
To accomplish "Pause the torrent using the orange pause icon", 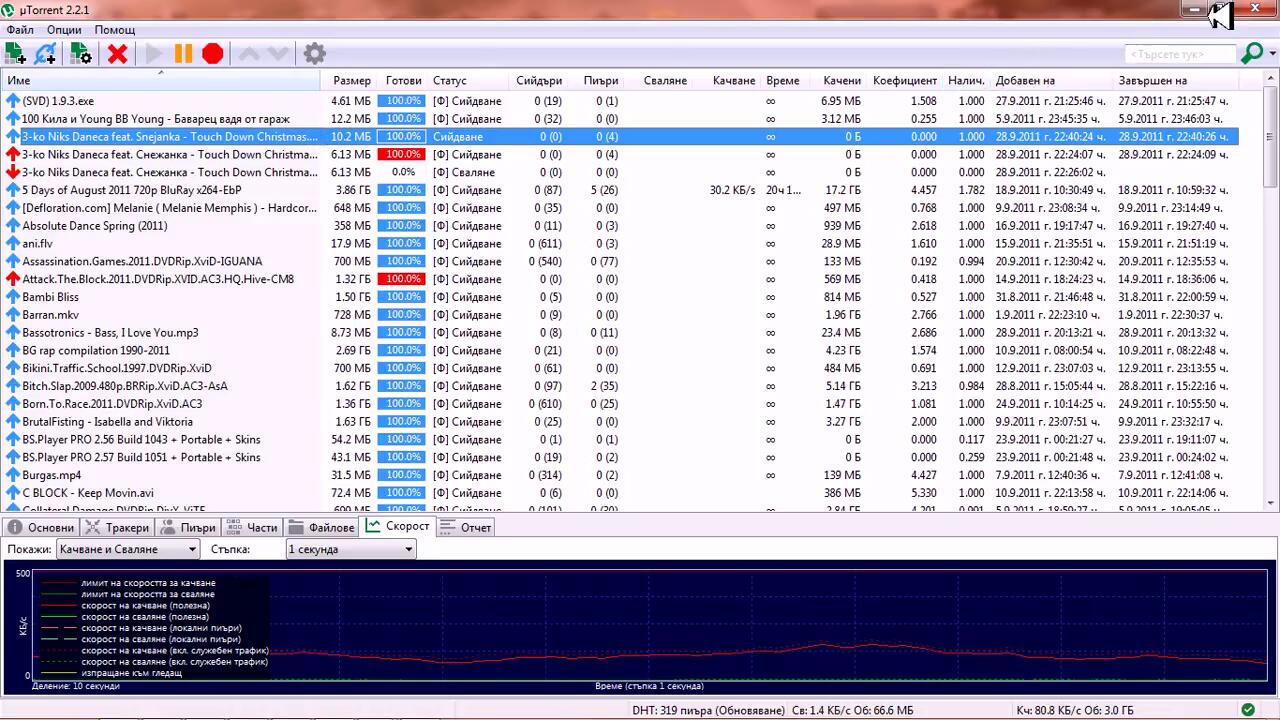I will 183,54.
